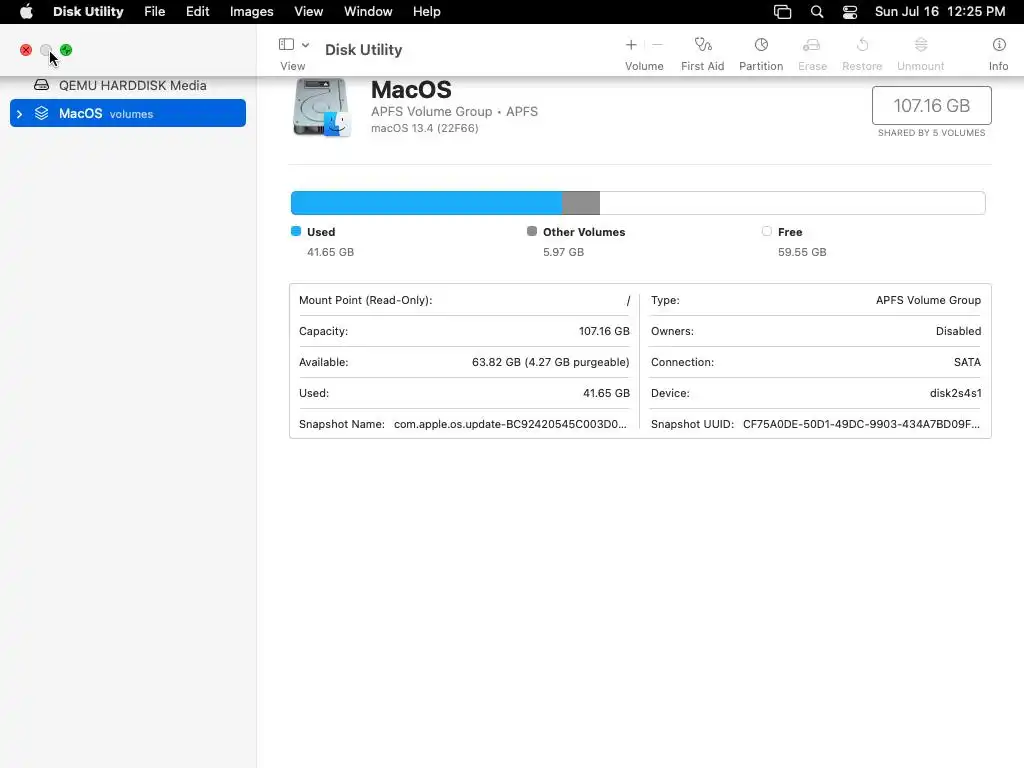Click the Erase toolbar icon
The image size is (1024, 768).
[812, 44]
